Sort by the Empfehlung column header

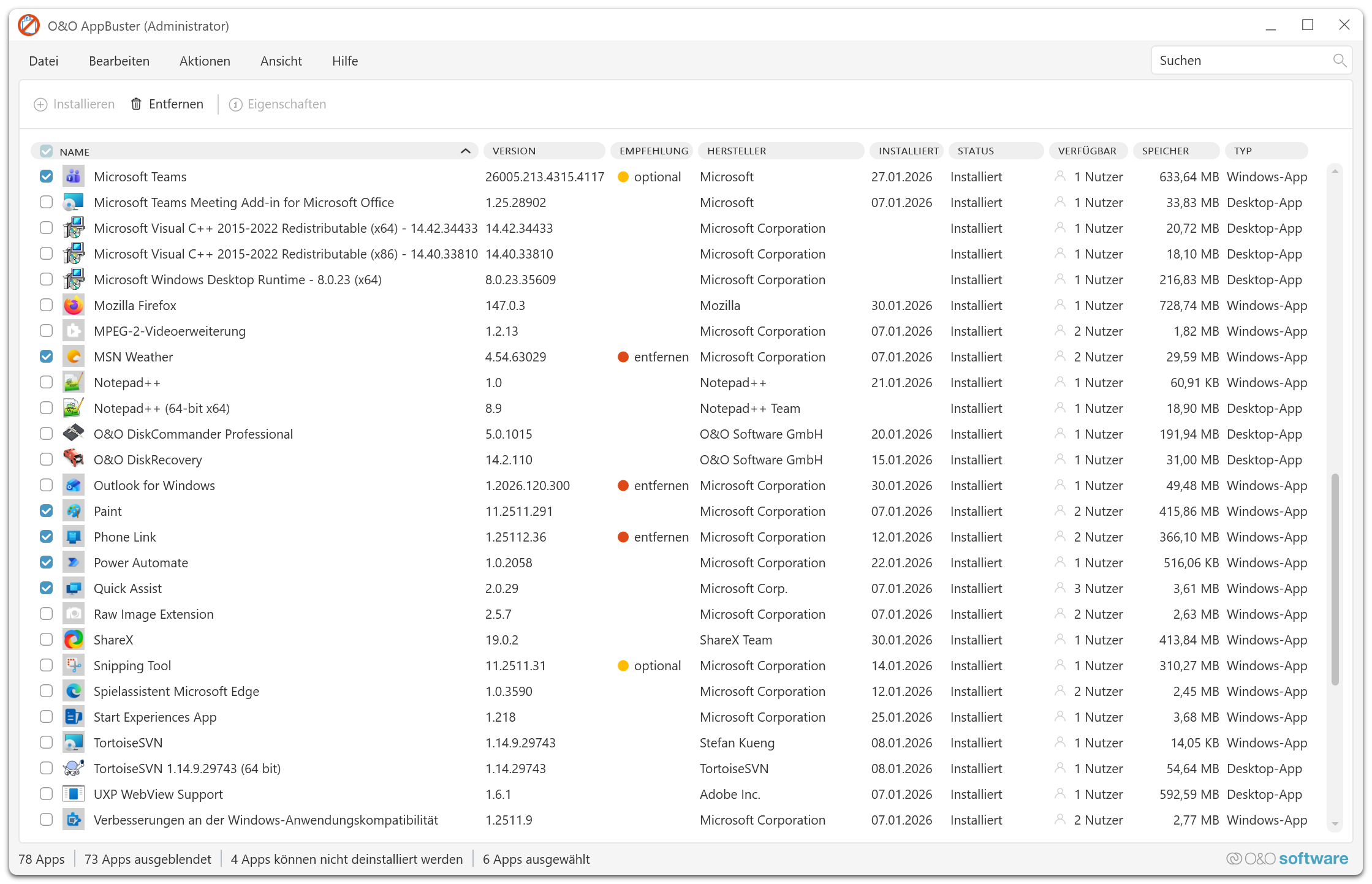[653, 151]
